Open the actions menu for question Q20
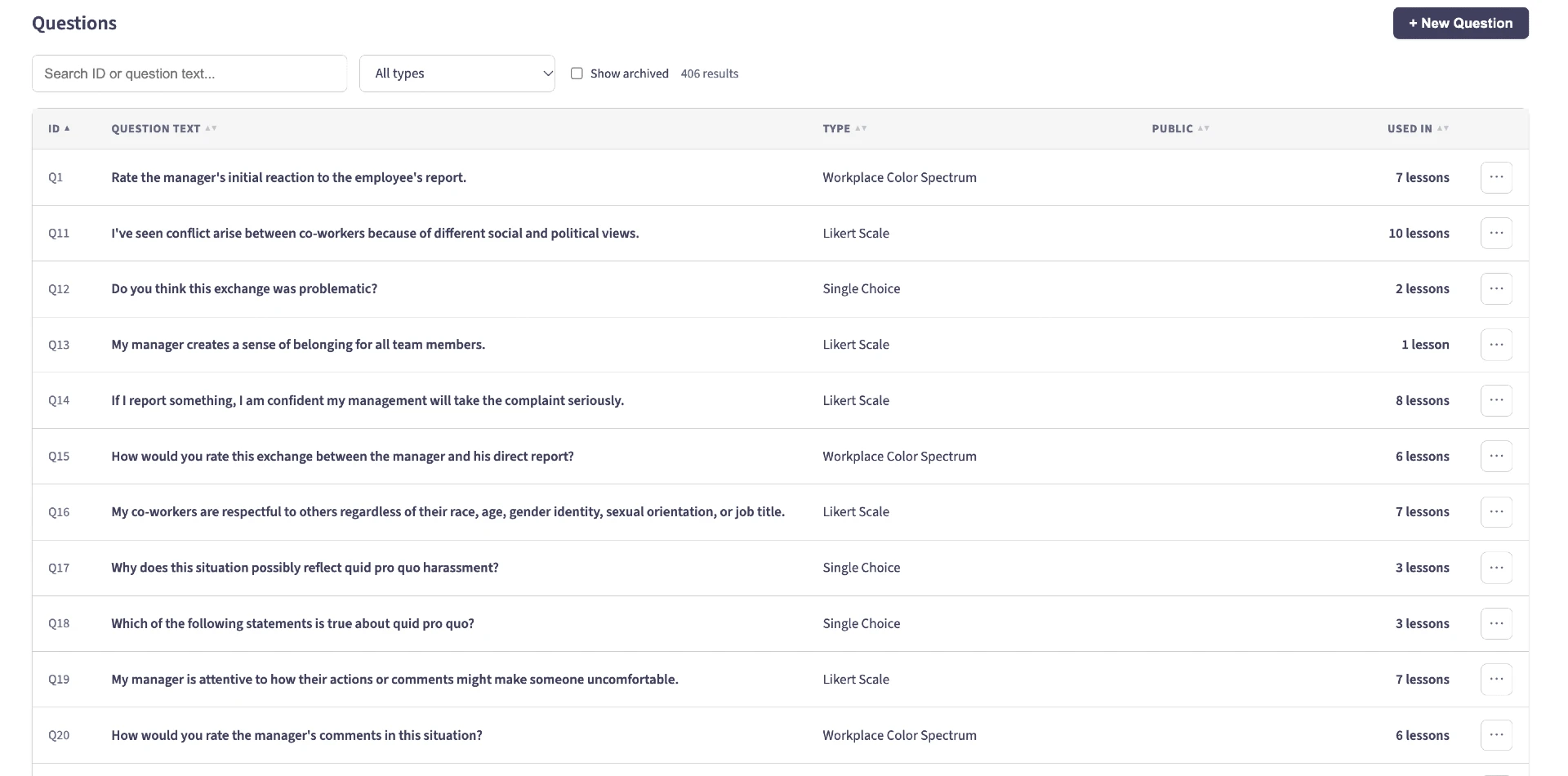Screen dimensions: 1568x776 point(1496,735)
